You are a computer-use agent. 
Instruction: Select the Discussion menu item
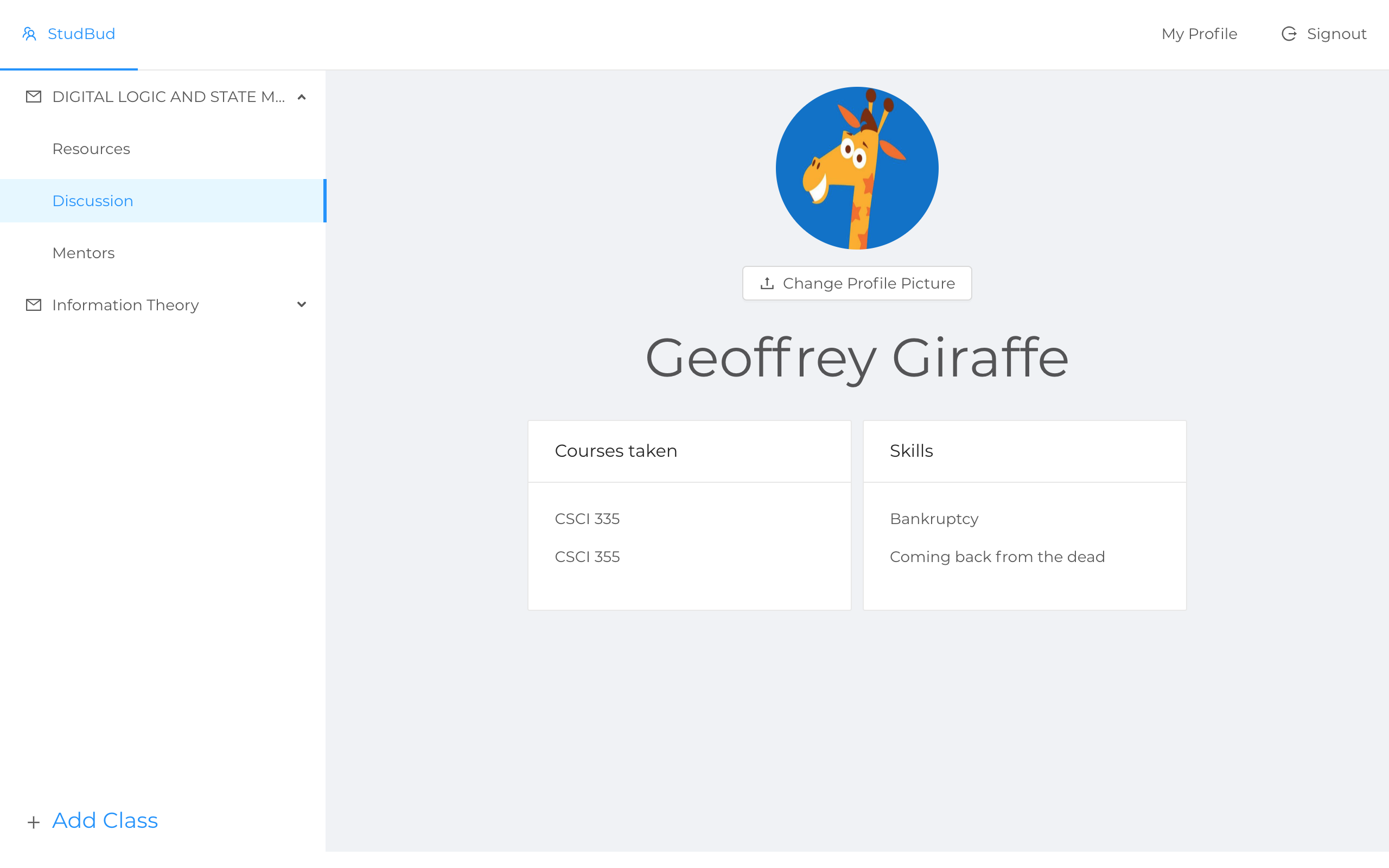point(93,201)
